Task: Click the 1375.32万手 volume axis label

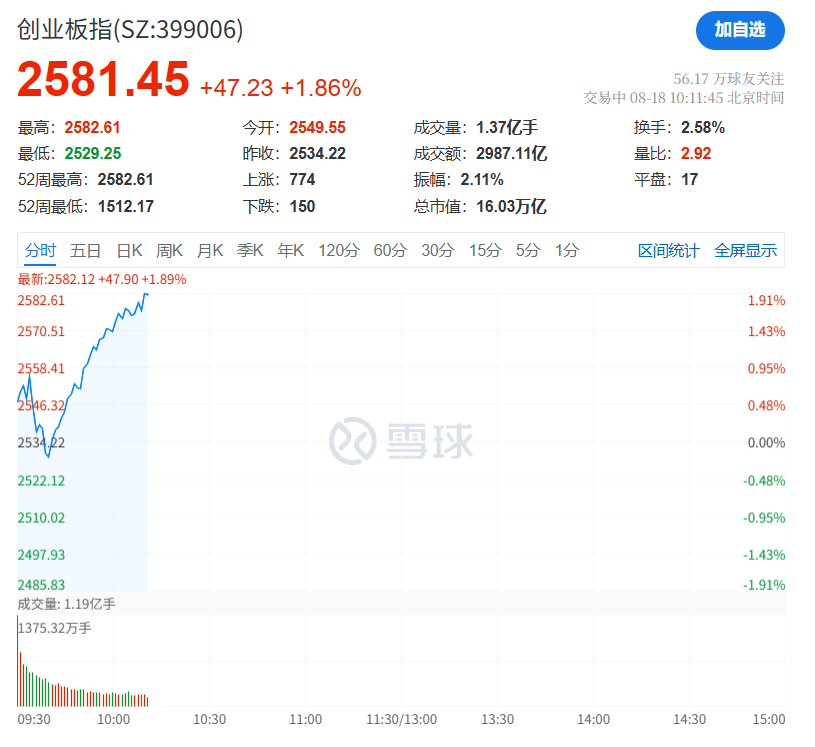Action: [55, 628]
